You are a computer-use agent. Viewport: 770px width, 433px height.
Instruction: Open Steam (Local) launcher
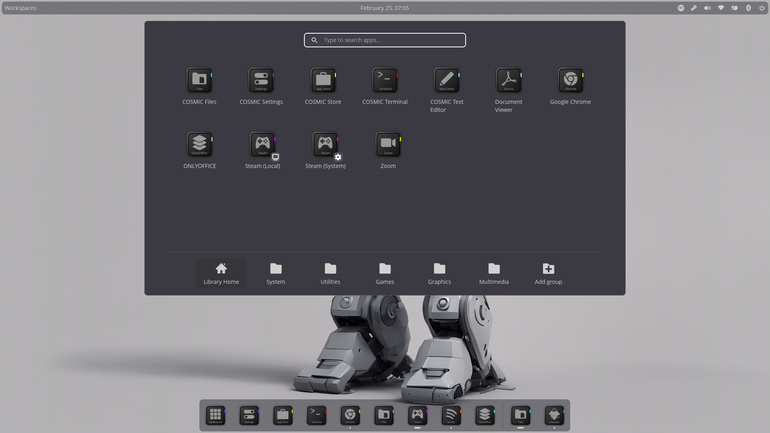263,150
